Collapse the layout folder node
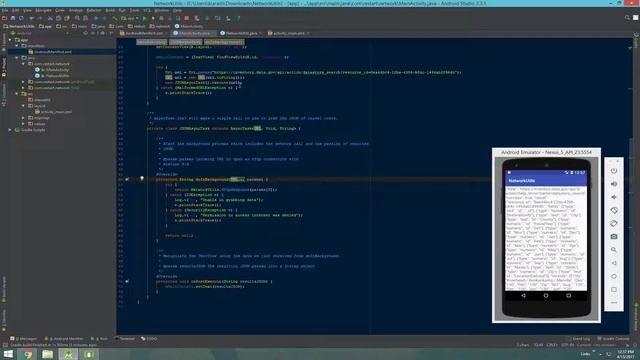The height and width of the screenshot is (360, 640). click(23, 106)
